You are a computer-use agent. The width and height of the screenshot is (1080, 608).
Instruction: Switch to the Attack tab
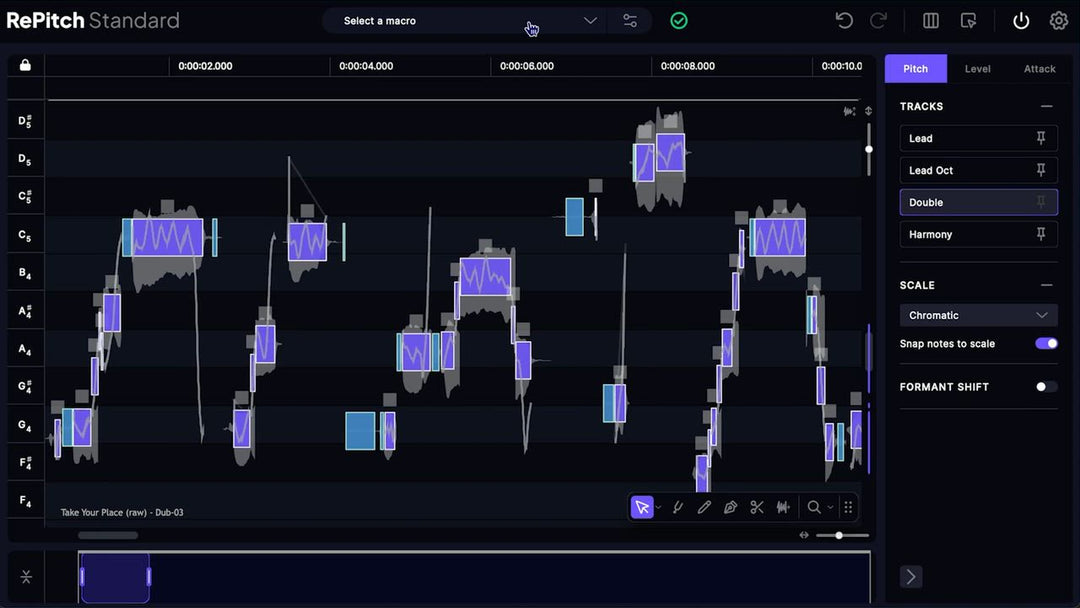coord(1039,69)
